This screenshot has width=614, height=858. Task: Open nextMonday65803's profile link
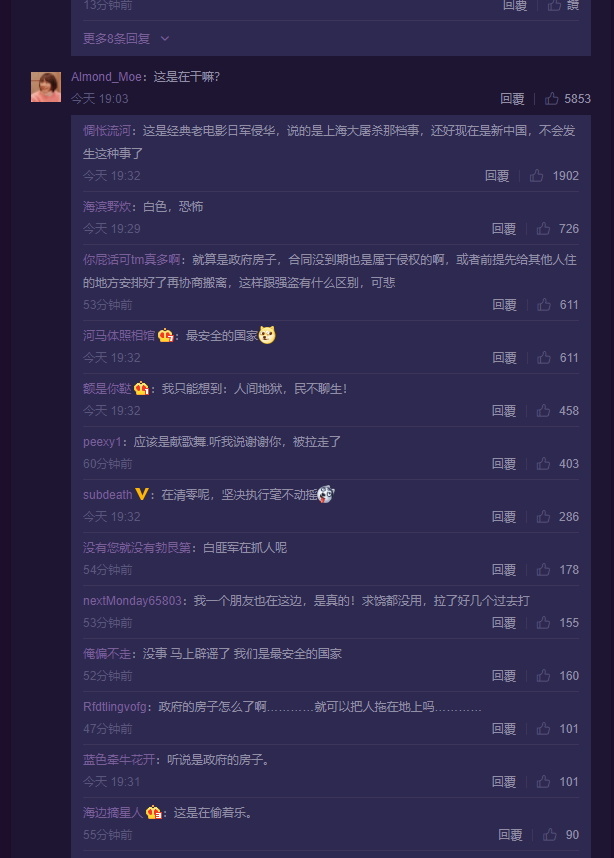click(132, 601)
